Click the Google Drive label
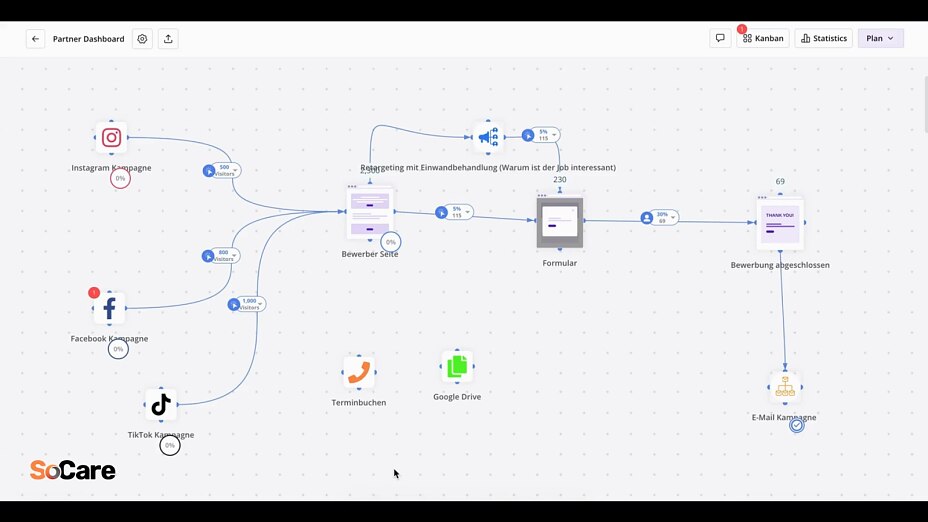928x522 pixels. [457, 397]
